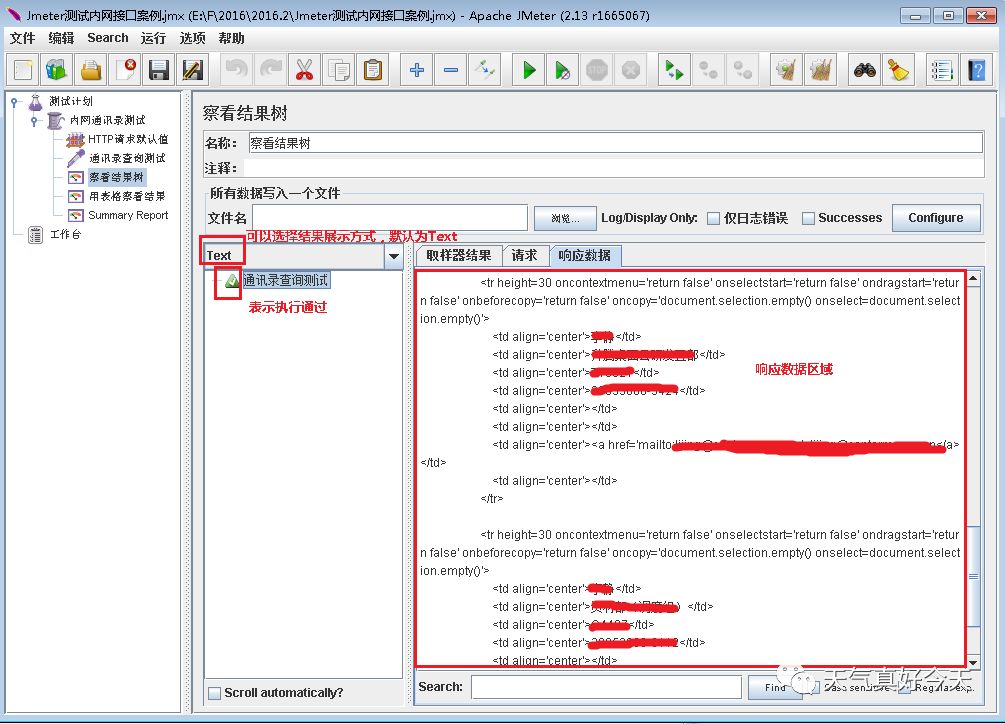Viewport: 1005px width, 724px height.
Task: Click the Remote shutdown all icon
Action: (x=742, y=70)
